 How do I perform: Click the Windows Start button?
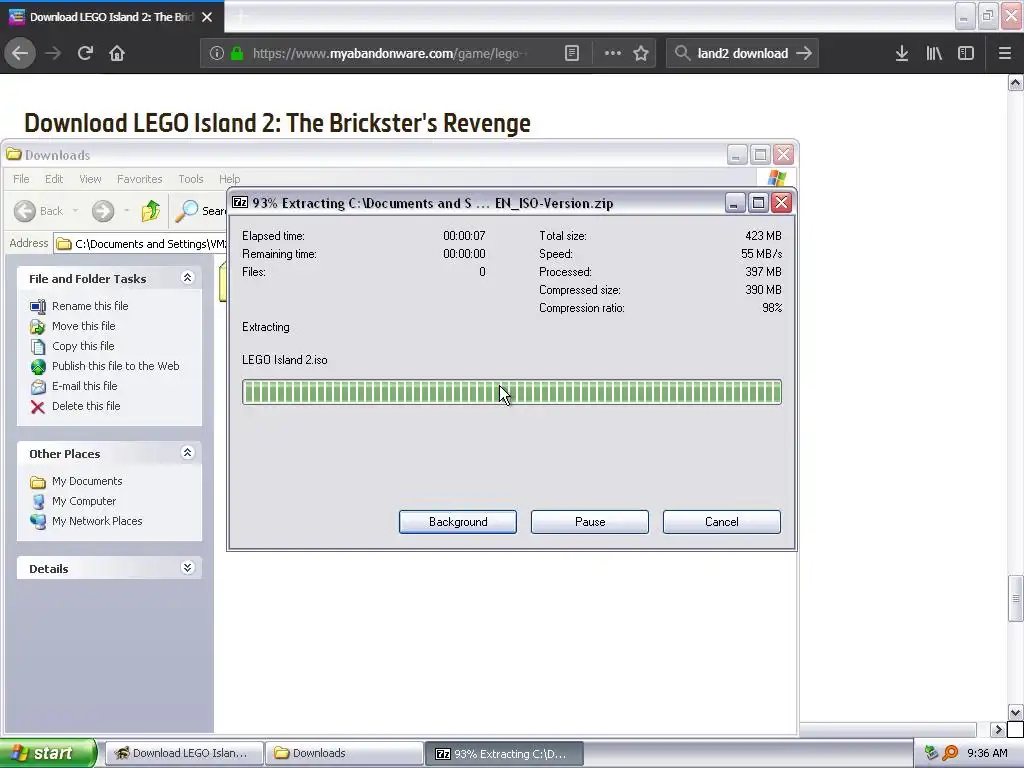(48, 753)
